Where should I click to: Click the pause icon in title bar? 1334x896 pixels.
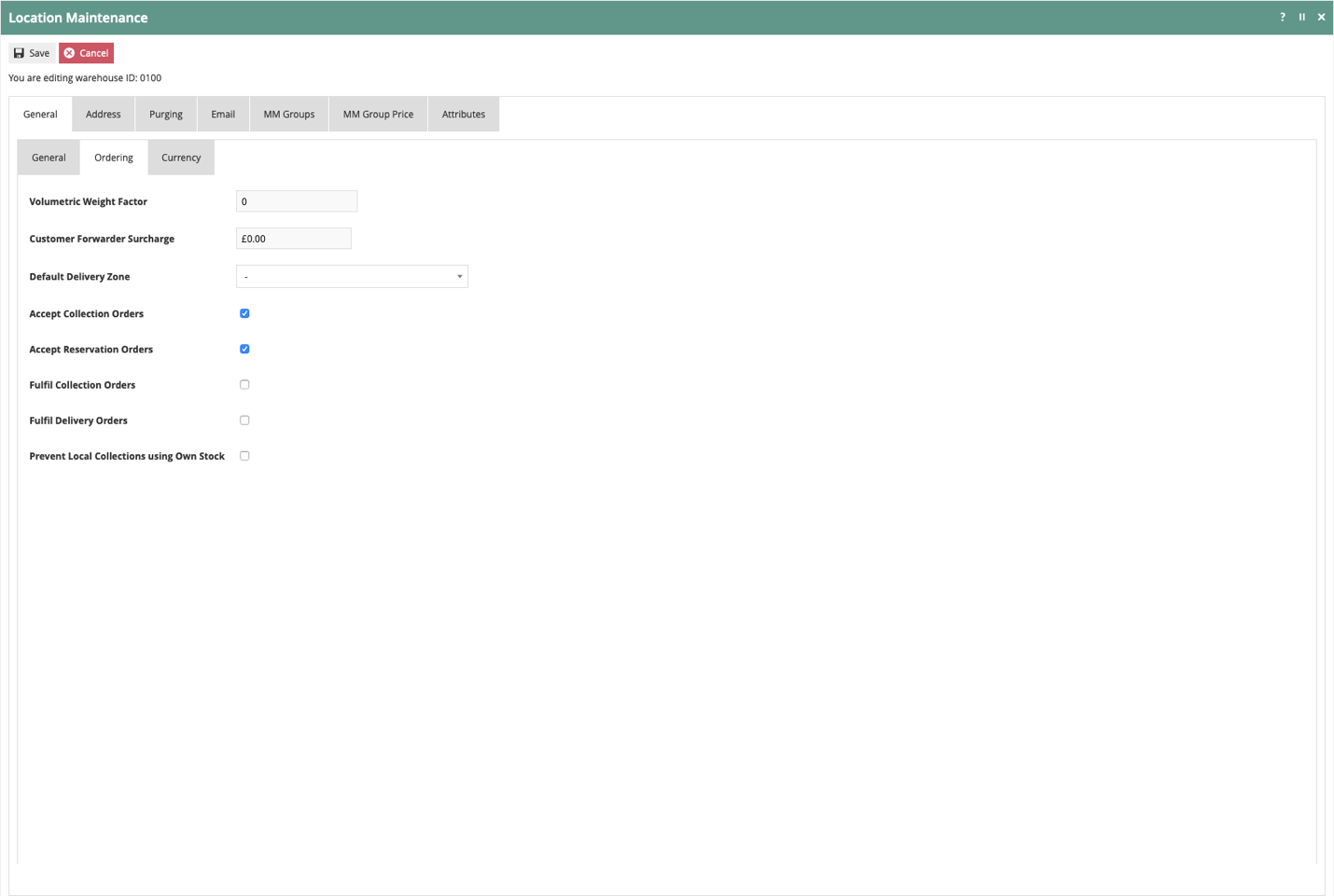(x=1302, y=17)
